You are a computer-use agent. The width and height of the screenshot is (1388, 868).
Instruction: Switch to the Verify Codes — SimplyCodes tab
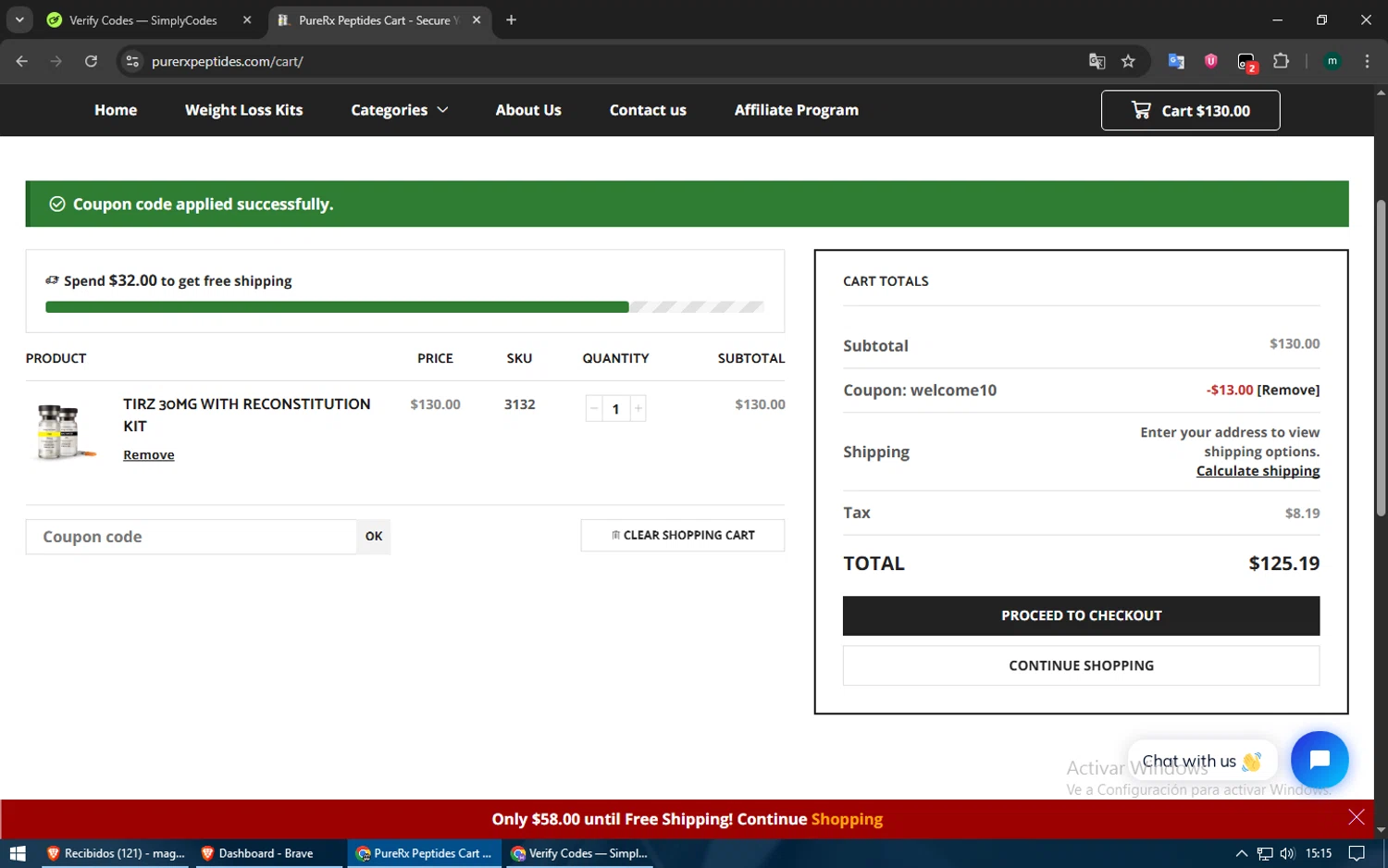coord(143,19)
